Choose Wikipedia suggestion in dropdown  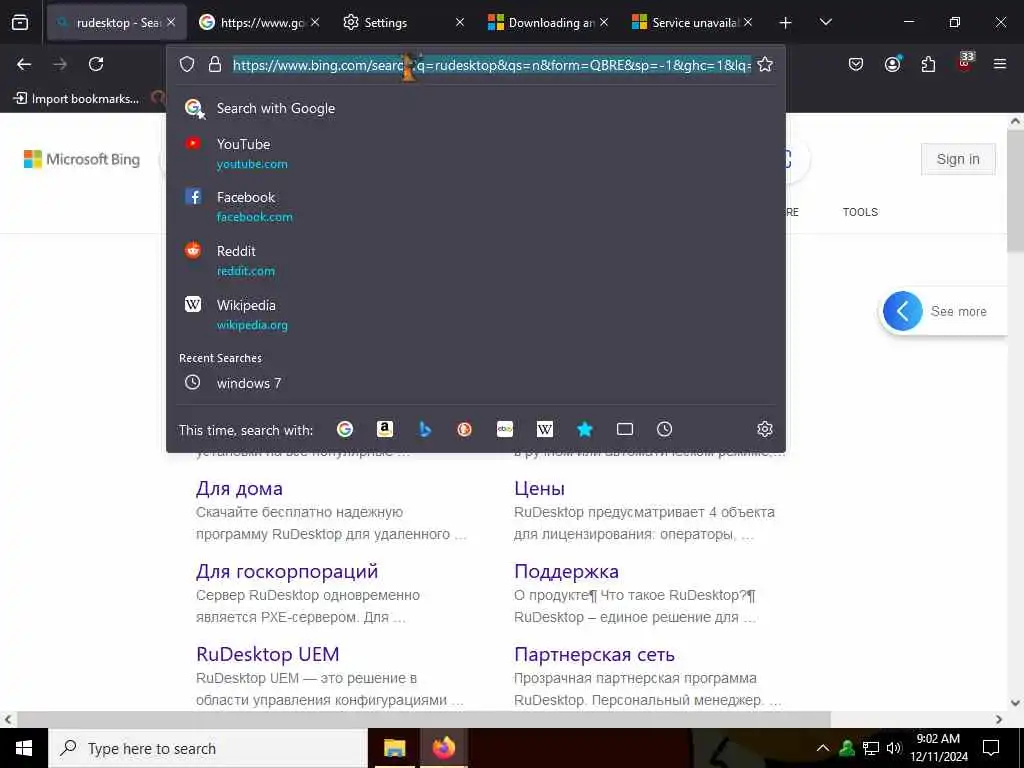point(476,314)
